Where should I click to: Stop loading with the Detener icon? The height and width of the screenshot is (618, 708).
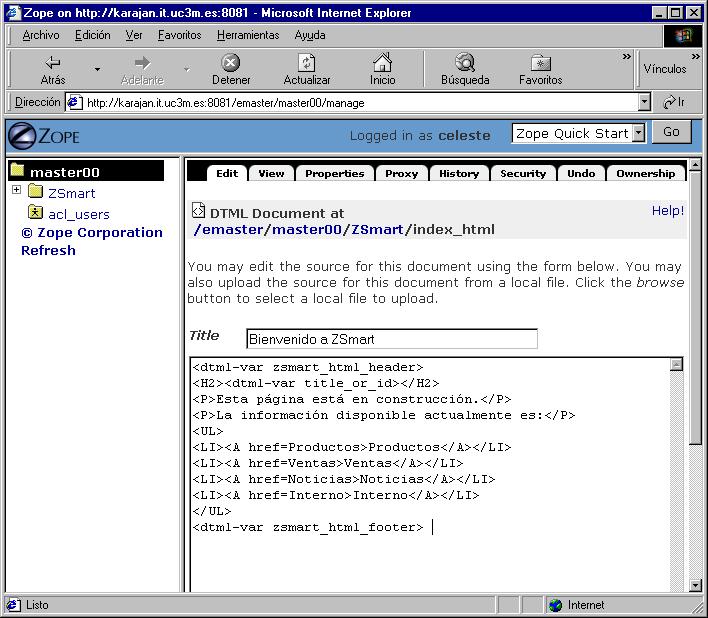[231, 62]
